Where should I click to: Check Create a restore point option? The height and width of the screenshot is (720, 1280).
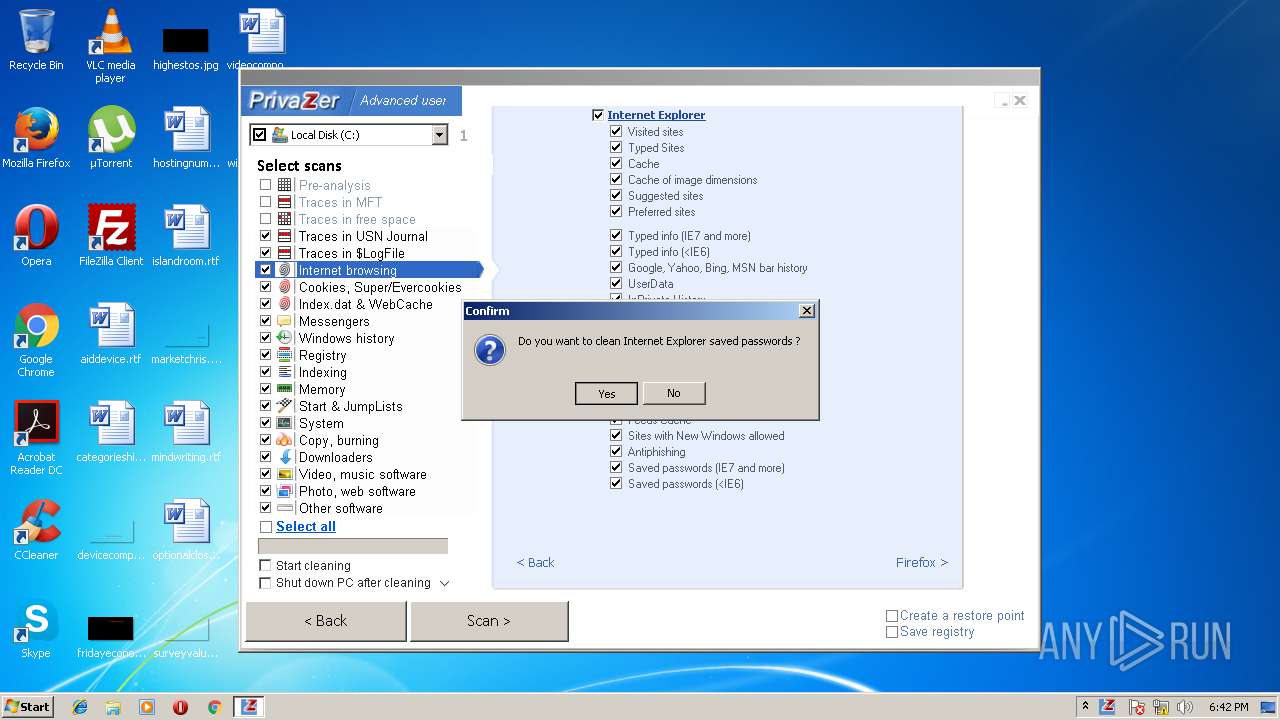[x=891, y=615]
